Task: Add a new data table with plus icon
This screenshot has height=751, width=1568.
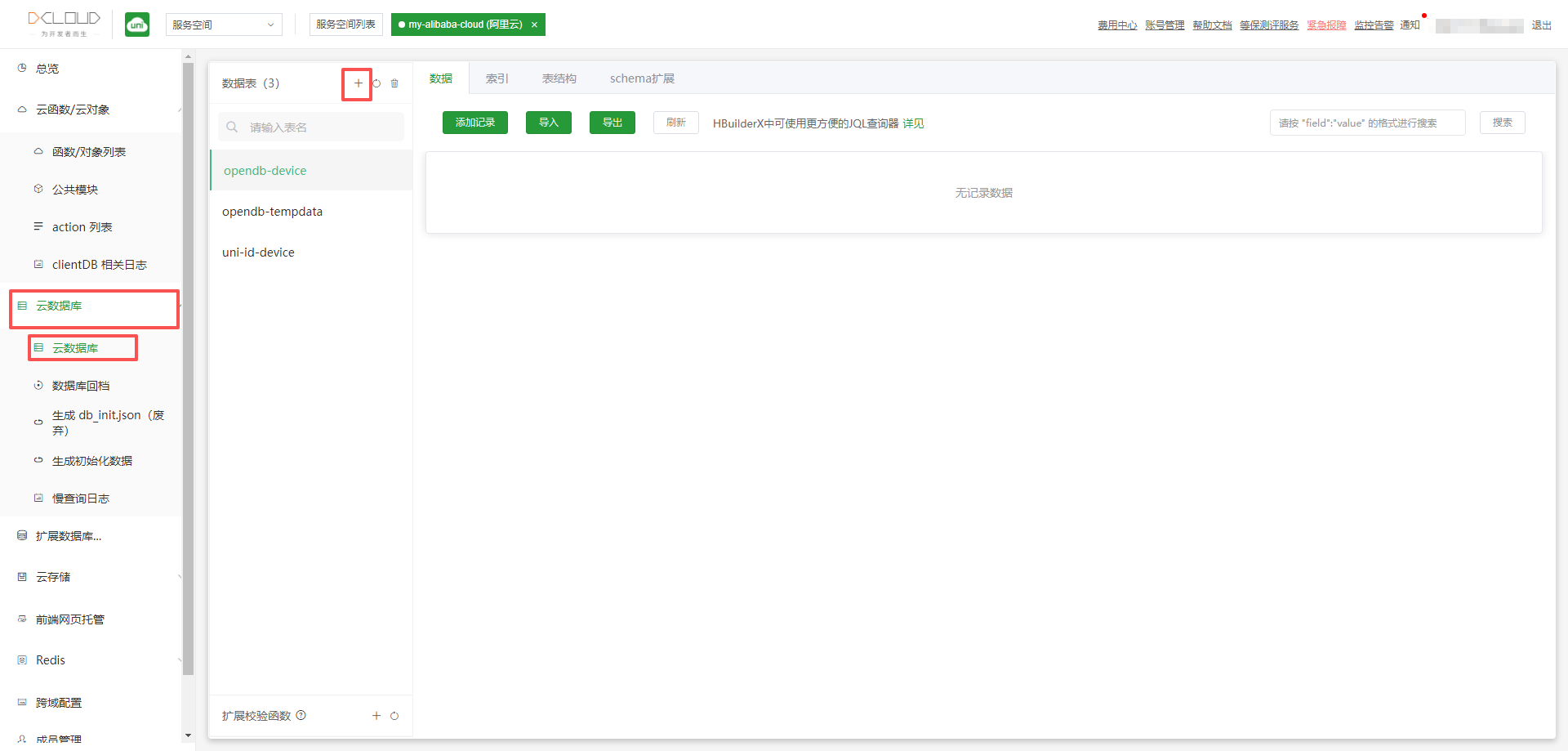Action: [358, 83]
